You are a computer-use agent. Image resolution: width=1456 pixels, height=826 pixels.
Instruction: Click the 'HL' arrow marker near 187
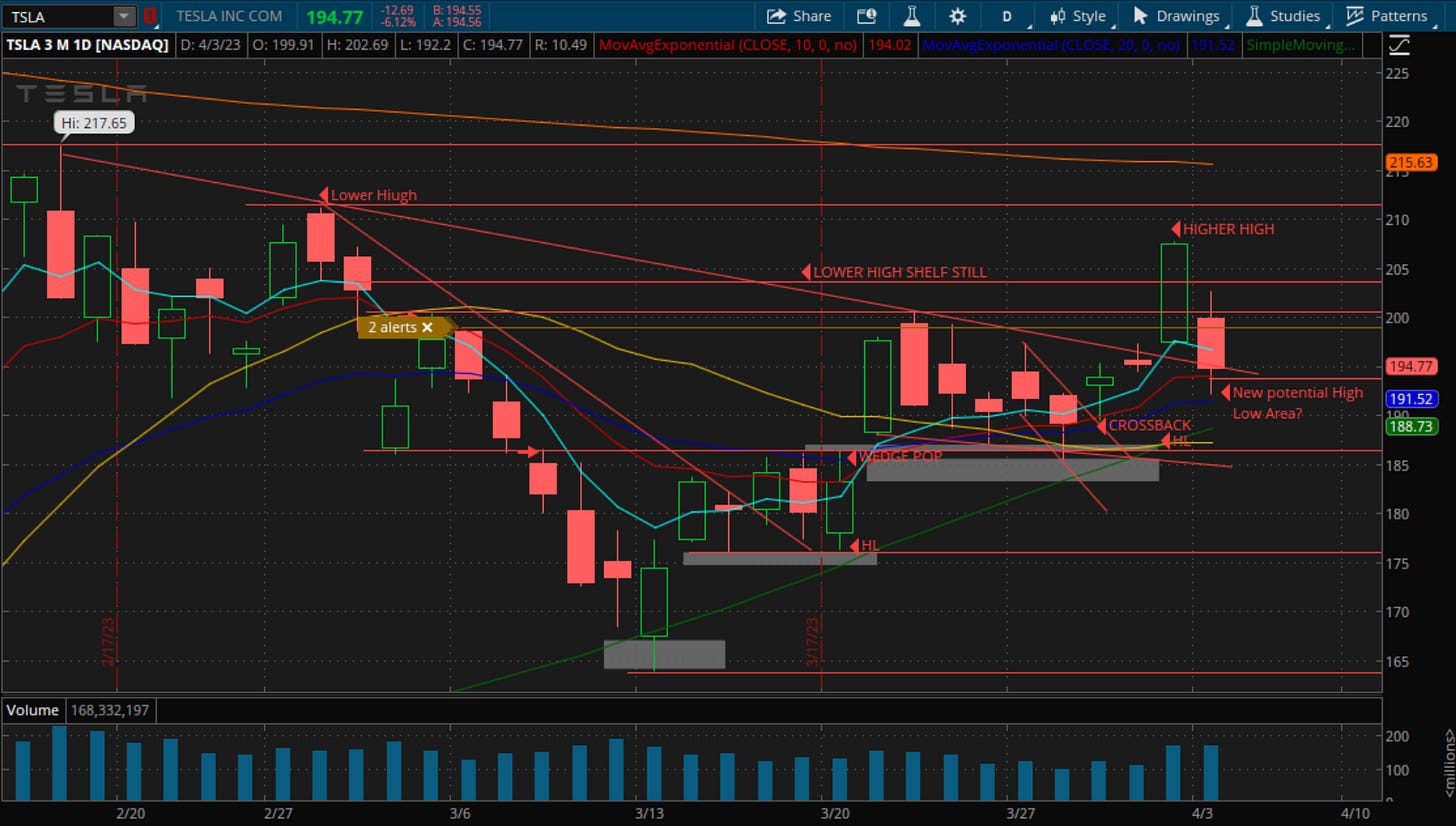coord(1165,440)
